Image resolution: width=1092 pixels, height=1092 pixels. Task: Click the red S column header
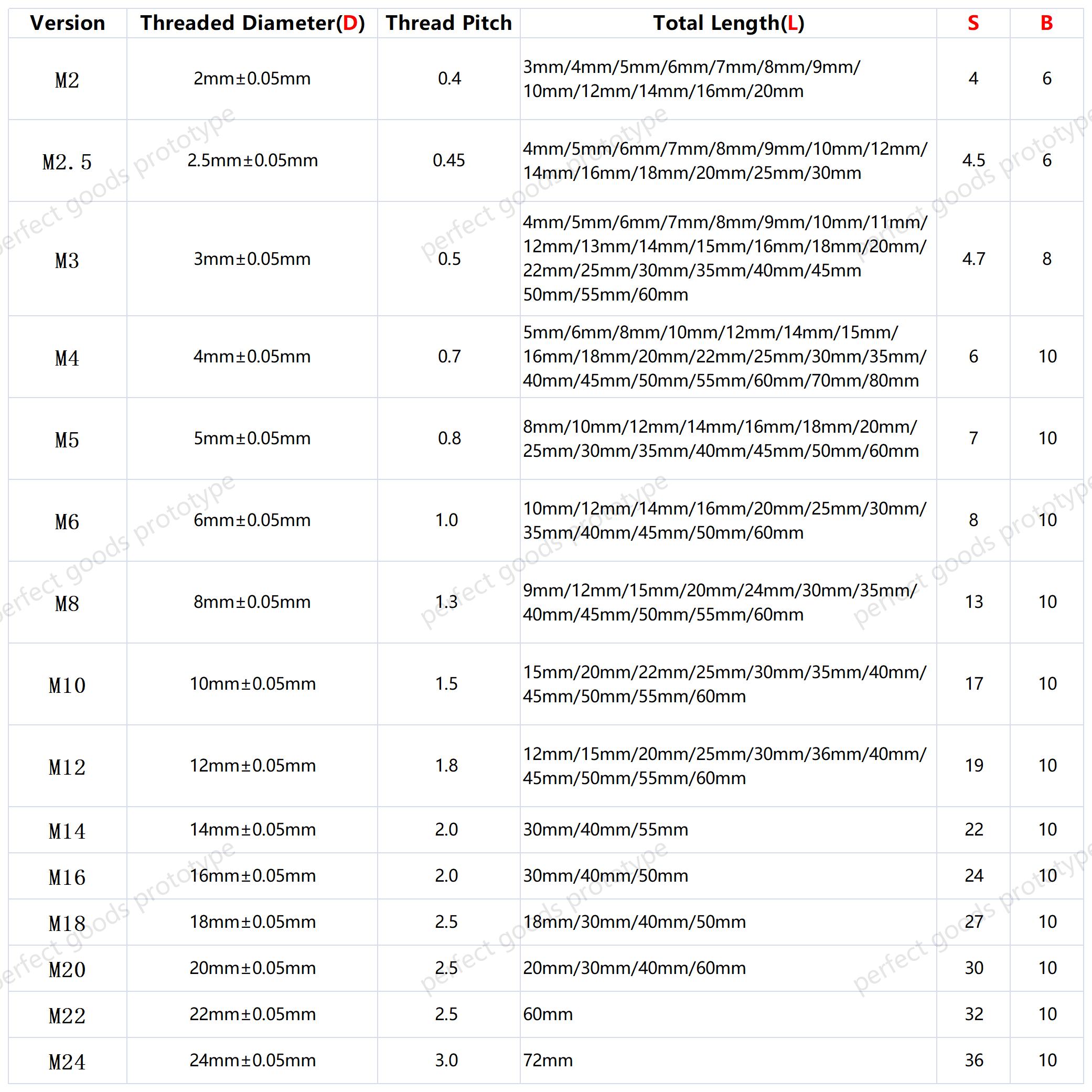[x=973, y=23]
